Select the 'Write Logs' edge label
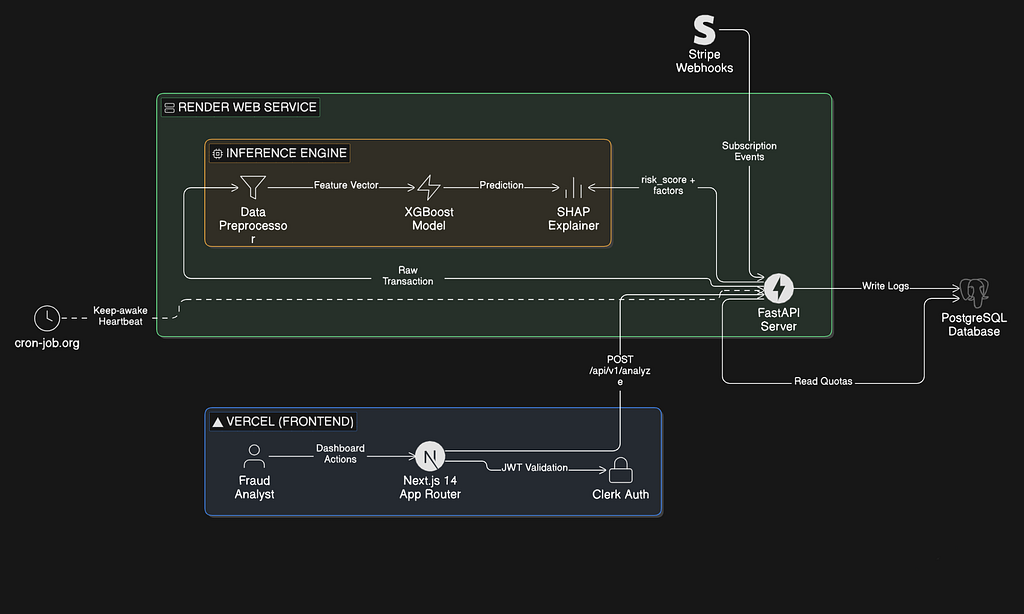The width and height of the screenshot is (1024, 614). click(885, 286)
